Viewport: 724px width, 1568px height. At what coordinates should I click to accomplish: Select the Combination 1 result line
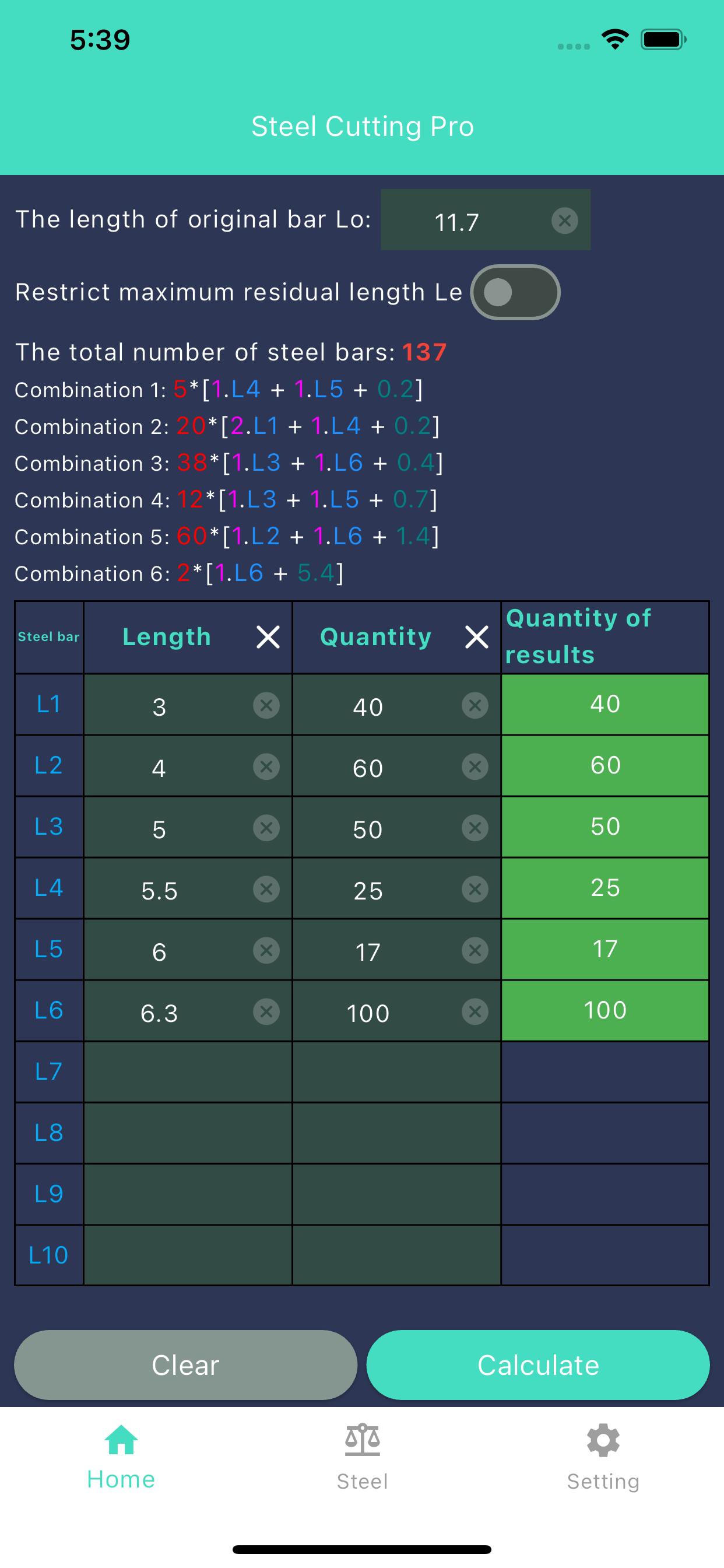pos(219,390)
